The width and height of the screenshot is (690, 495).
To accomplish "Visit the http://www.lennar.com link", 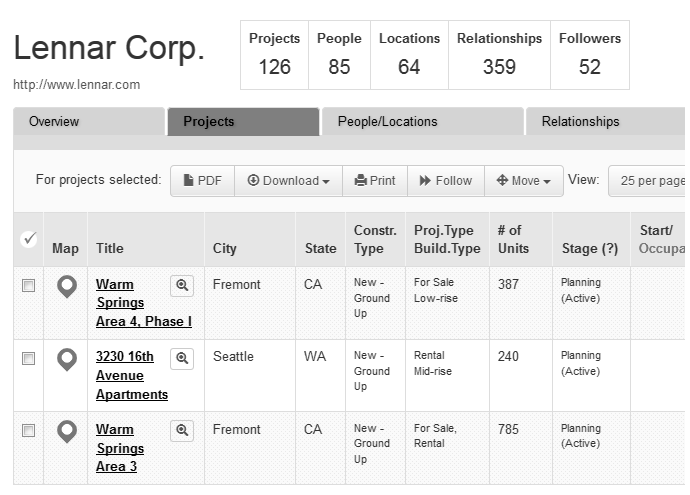I will 77,84.
